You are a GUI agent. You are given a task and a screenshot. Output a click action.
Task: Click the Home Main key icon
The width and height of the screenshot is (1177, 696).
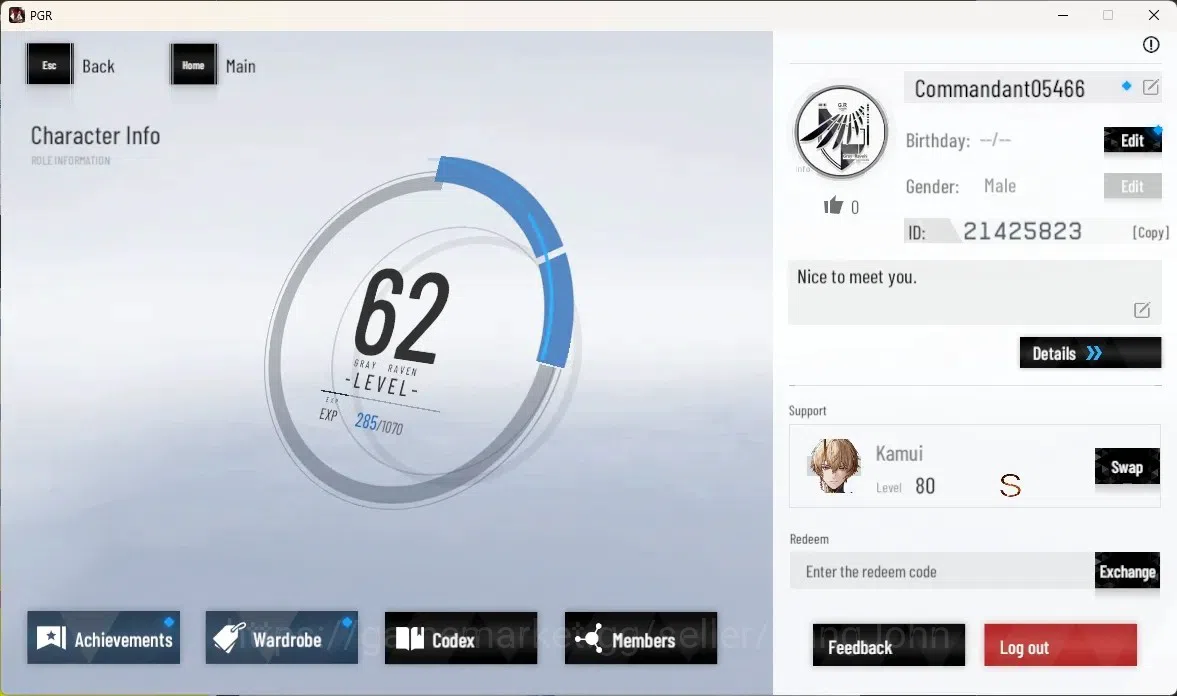click(193, 65)
